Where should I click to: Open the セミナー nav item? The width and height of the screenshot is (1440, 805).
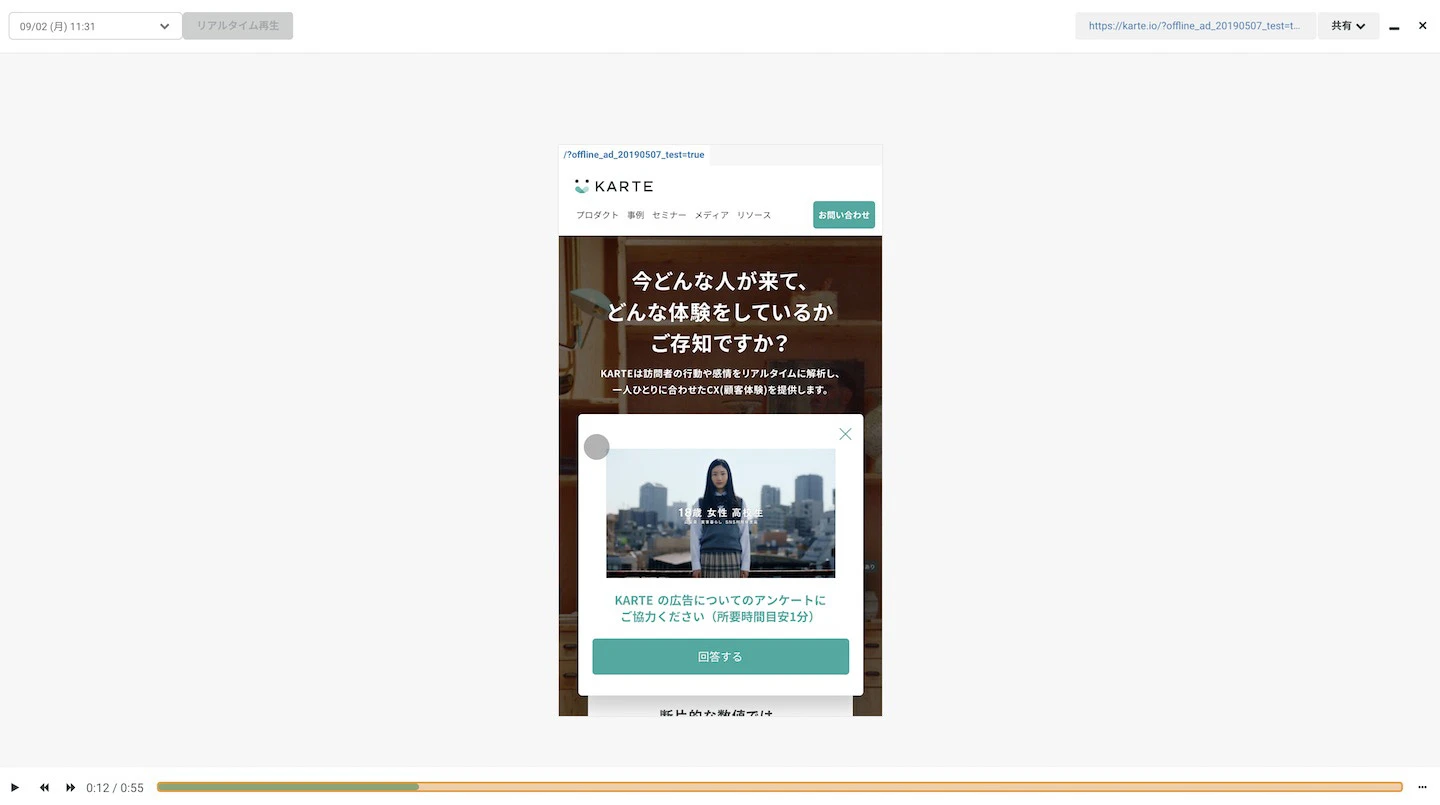(669, 215)
